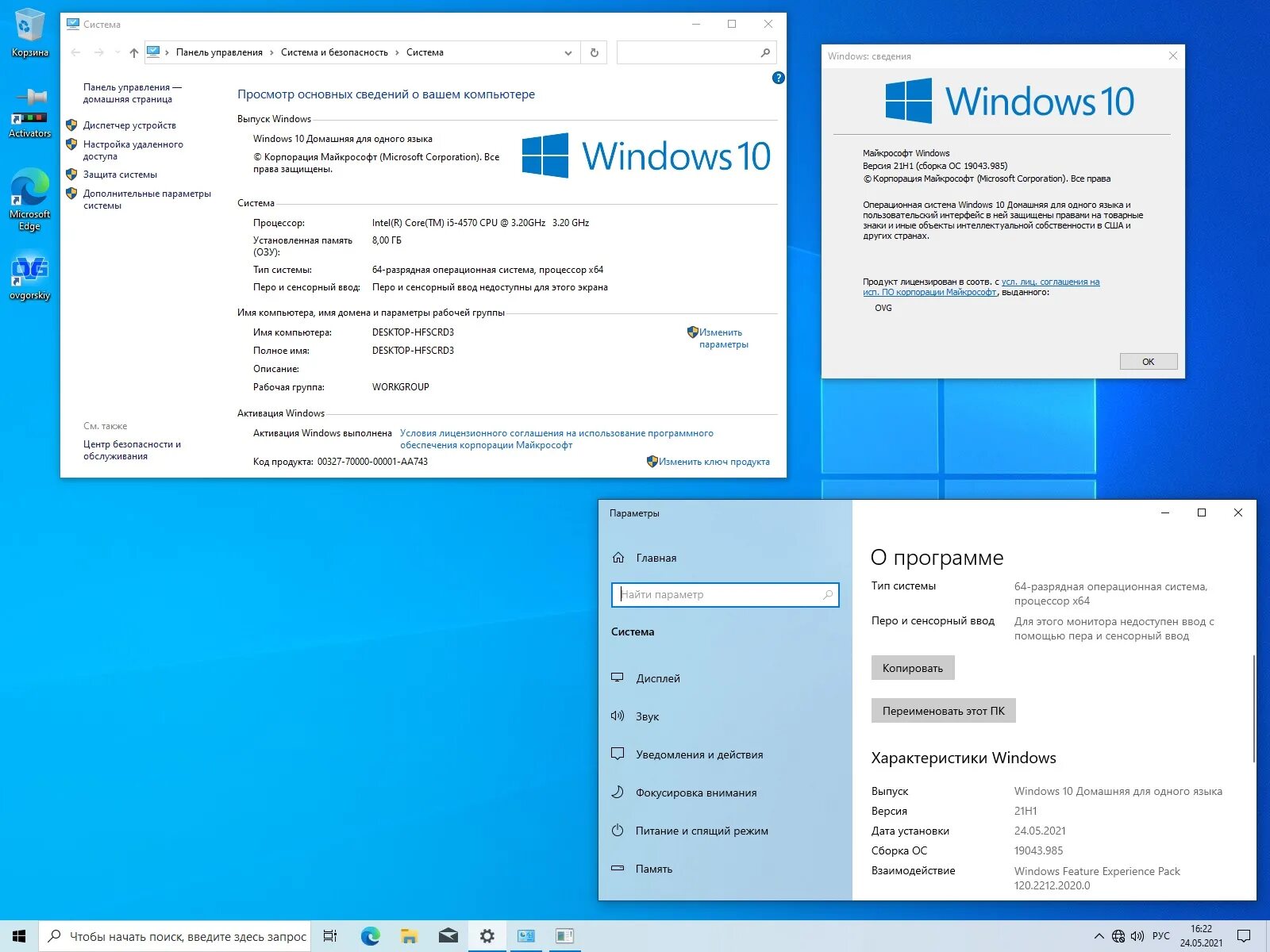Click the Forward arrow in System window
The height and width of the screenshot is (952, 1270).
tap(98, 52)
